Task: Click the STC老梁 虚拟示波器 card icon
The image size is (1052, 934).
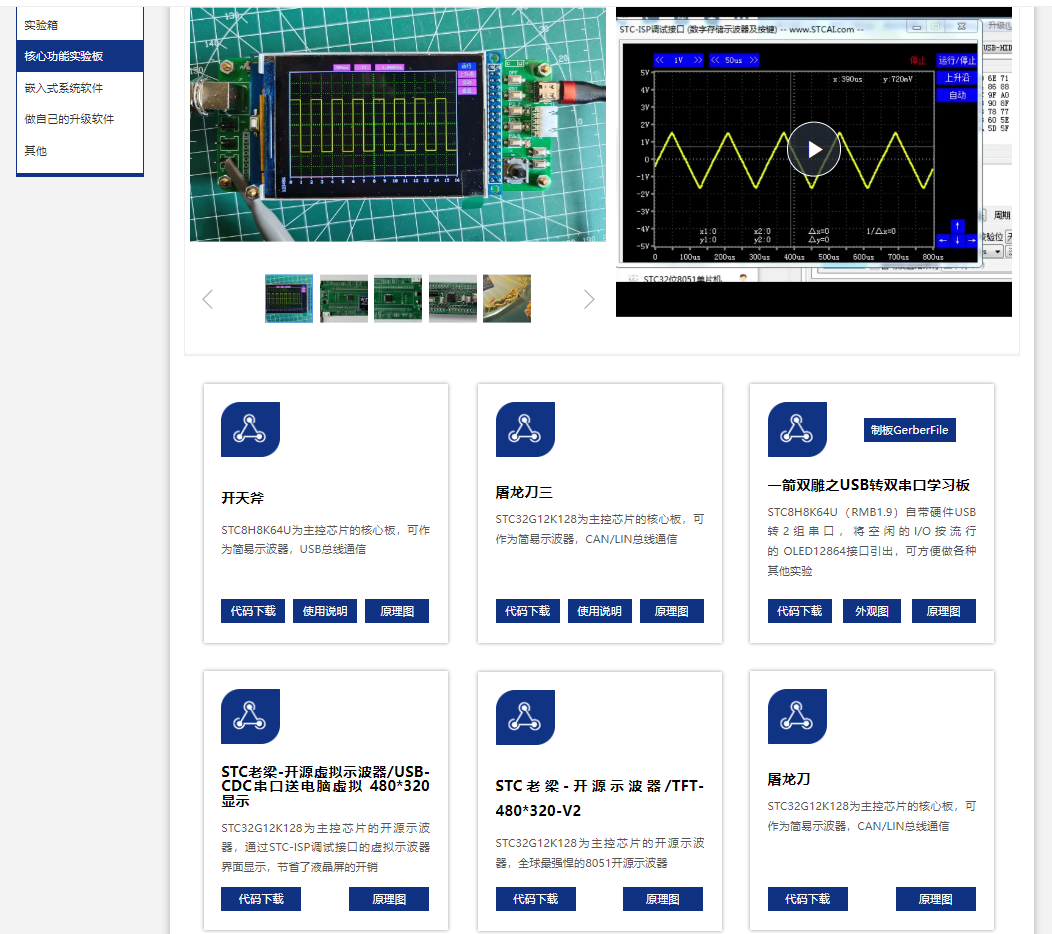Action: [250, 717]
